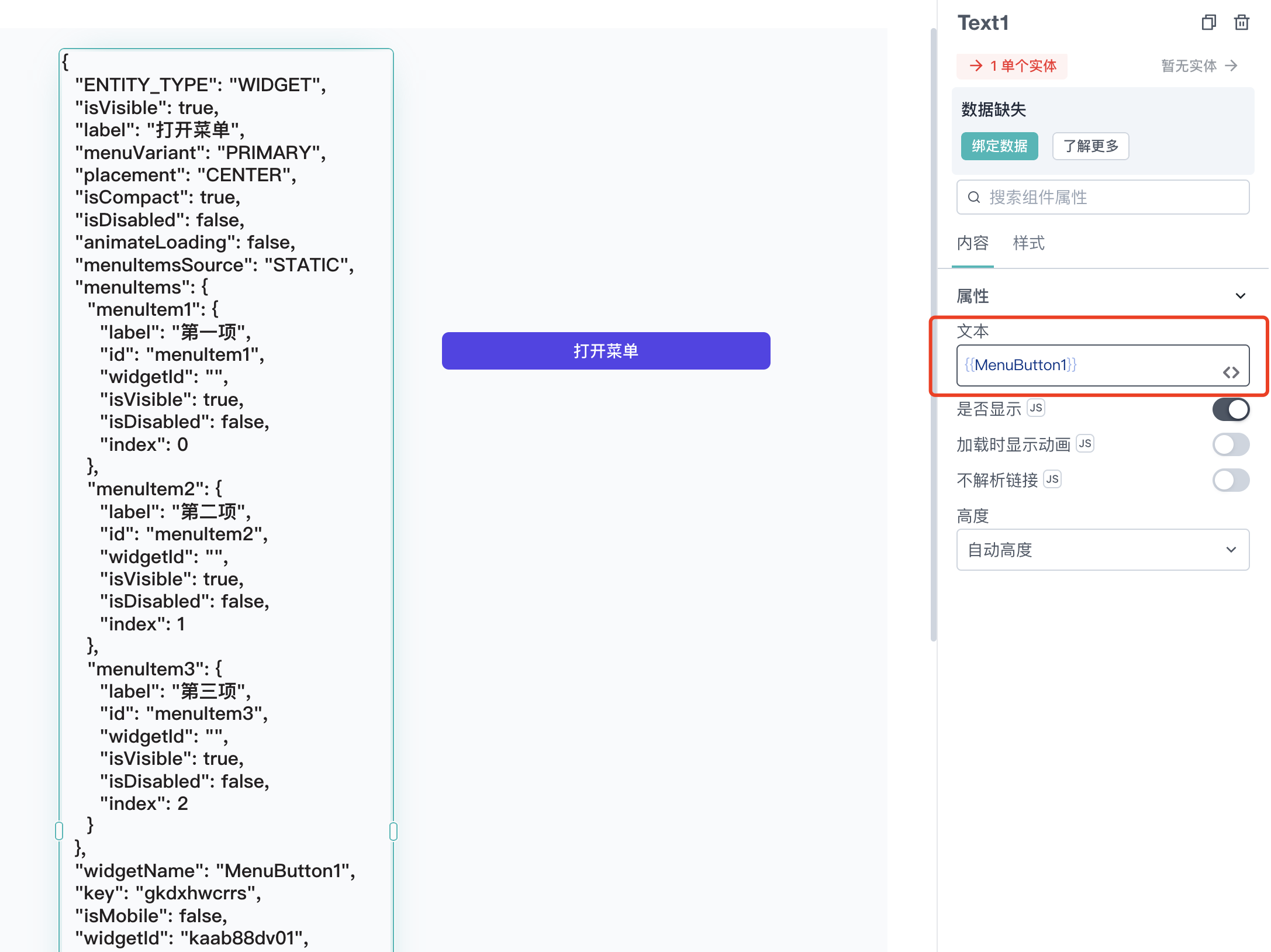1271x952 pixels.
Task: Click the JS button next to 是否显示
Action: click(1036, 408)
